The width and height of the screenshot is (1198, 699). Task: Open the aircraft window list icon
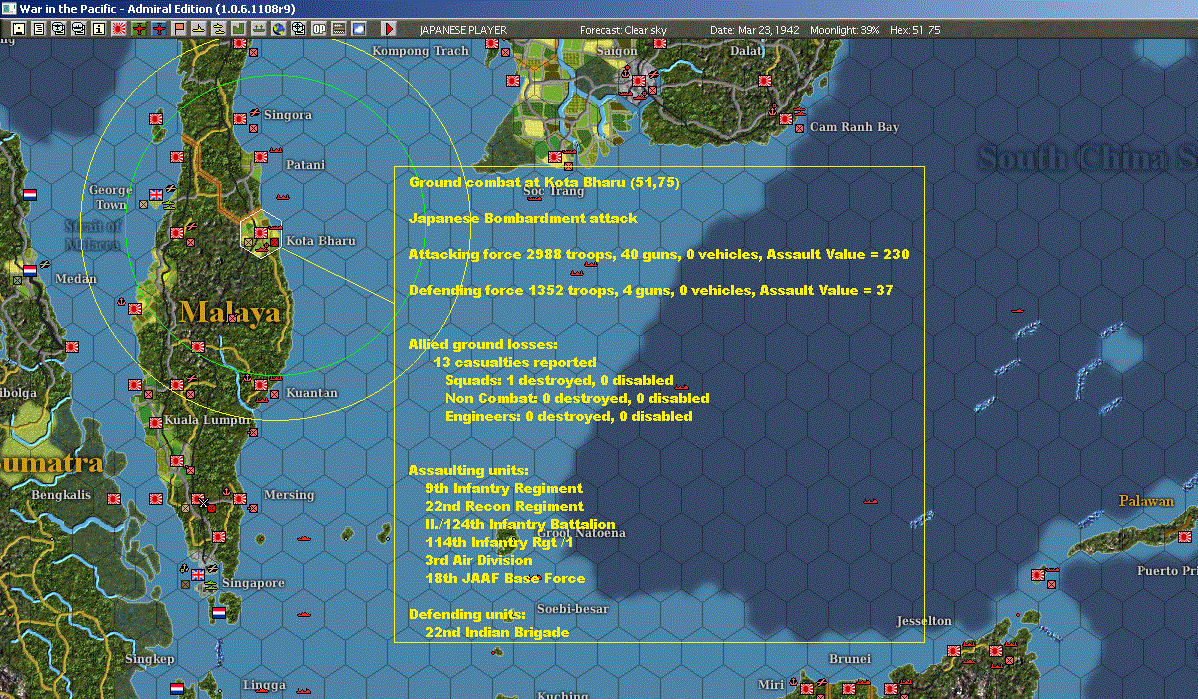pyautogui.click(x=58, y=29)
